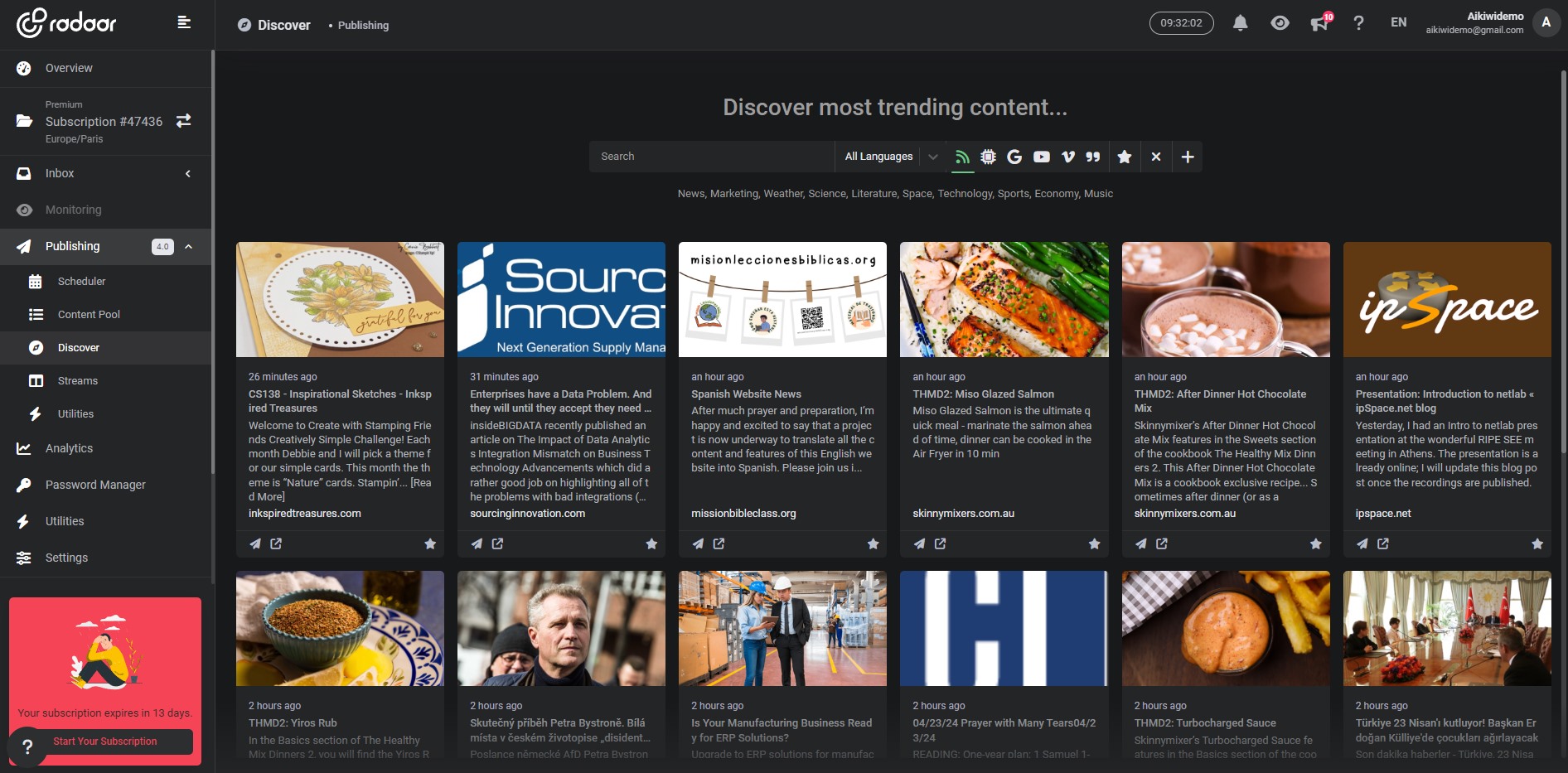The image size is (1568, 773).
Task: Click the Search input field
Action: click(x=711, y=157)
